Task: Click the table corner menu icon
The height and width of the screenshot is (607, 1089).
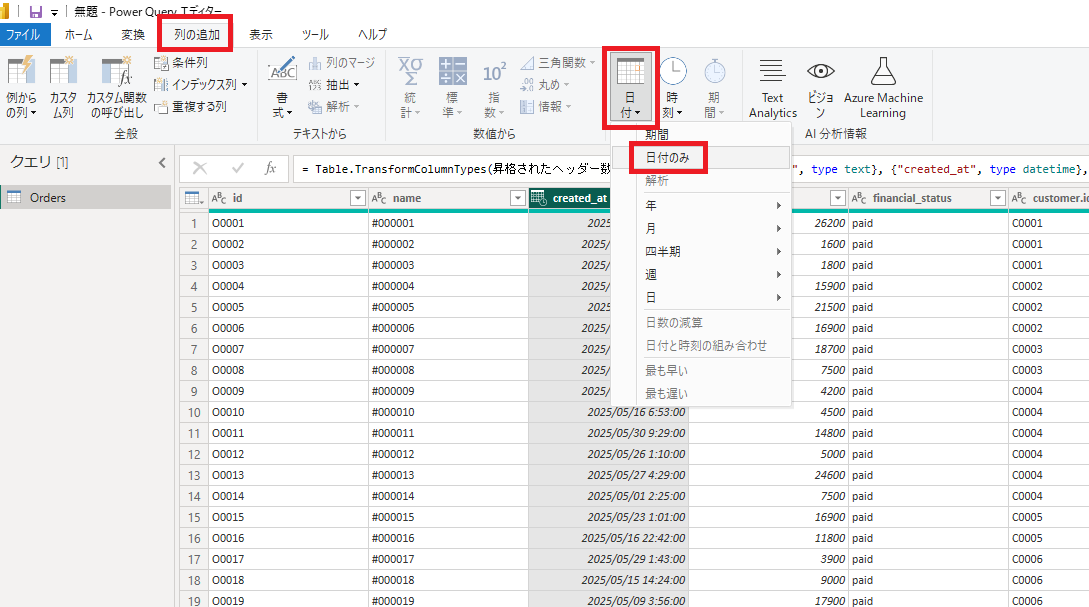Action: click(x=193, y=199)
